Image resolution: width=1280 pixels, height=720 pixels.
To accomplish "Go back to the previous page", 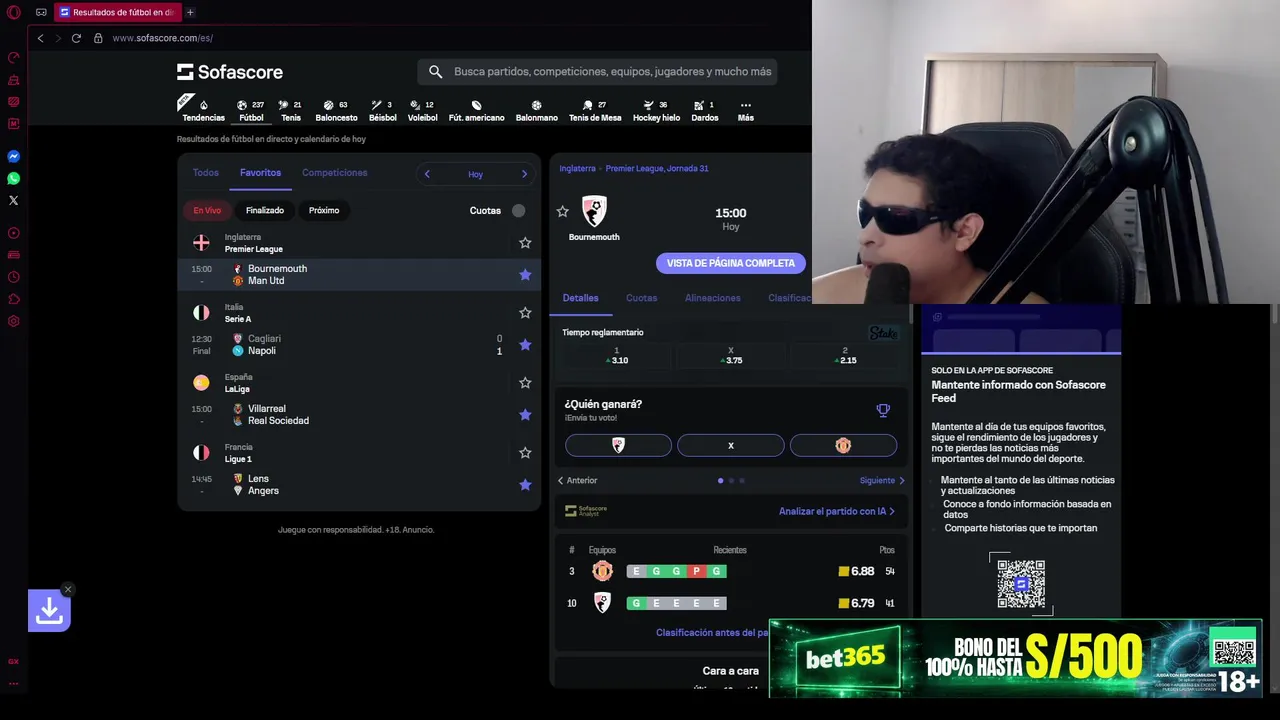I will click(x=40, y=38).
